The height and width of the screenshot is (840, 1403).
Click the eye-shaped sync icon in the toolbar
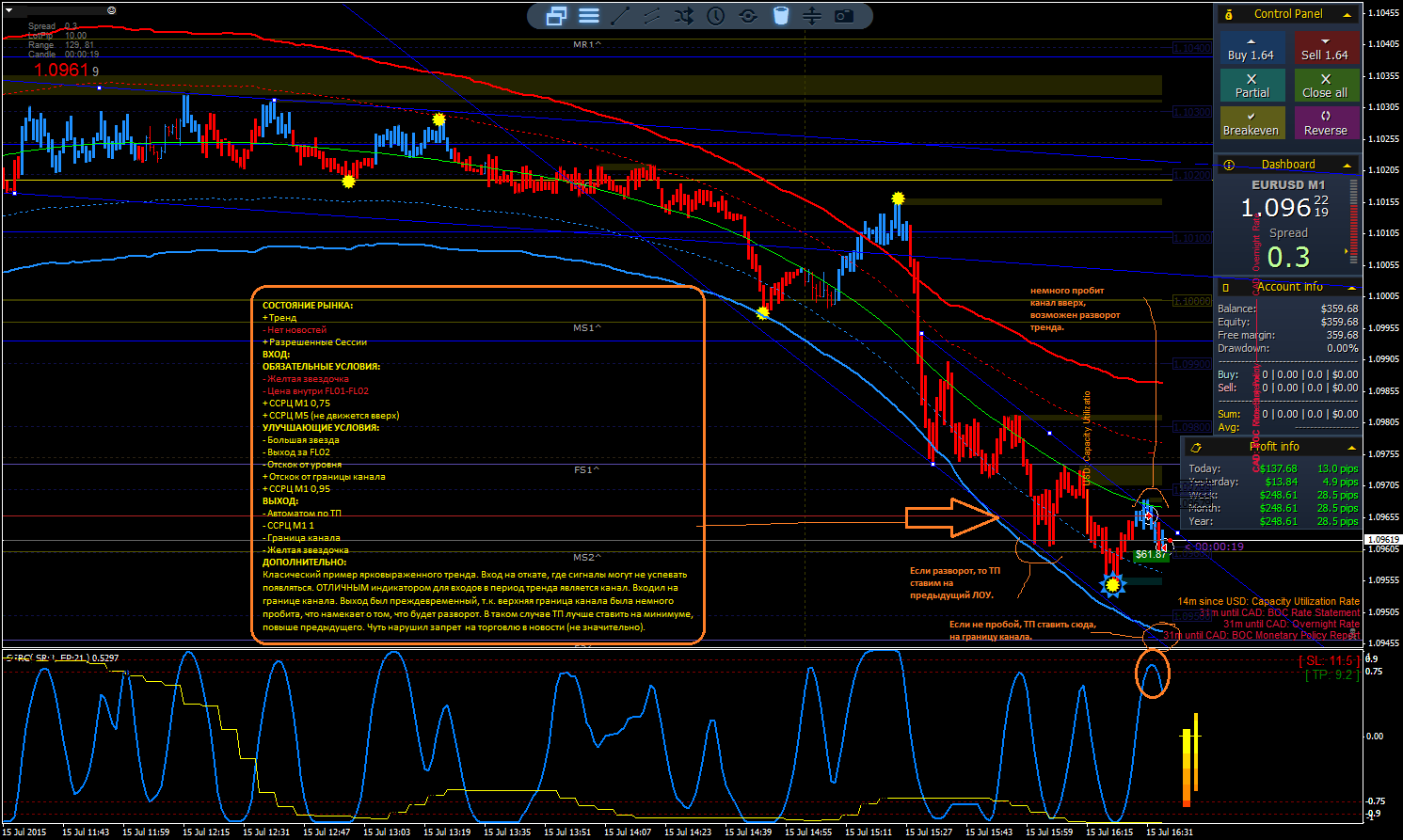(x=748, y=16)
